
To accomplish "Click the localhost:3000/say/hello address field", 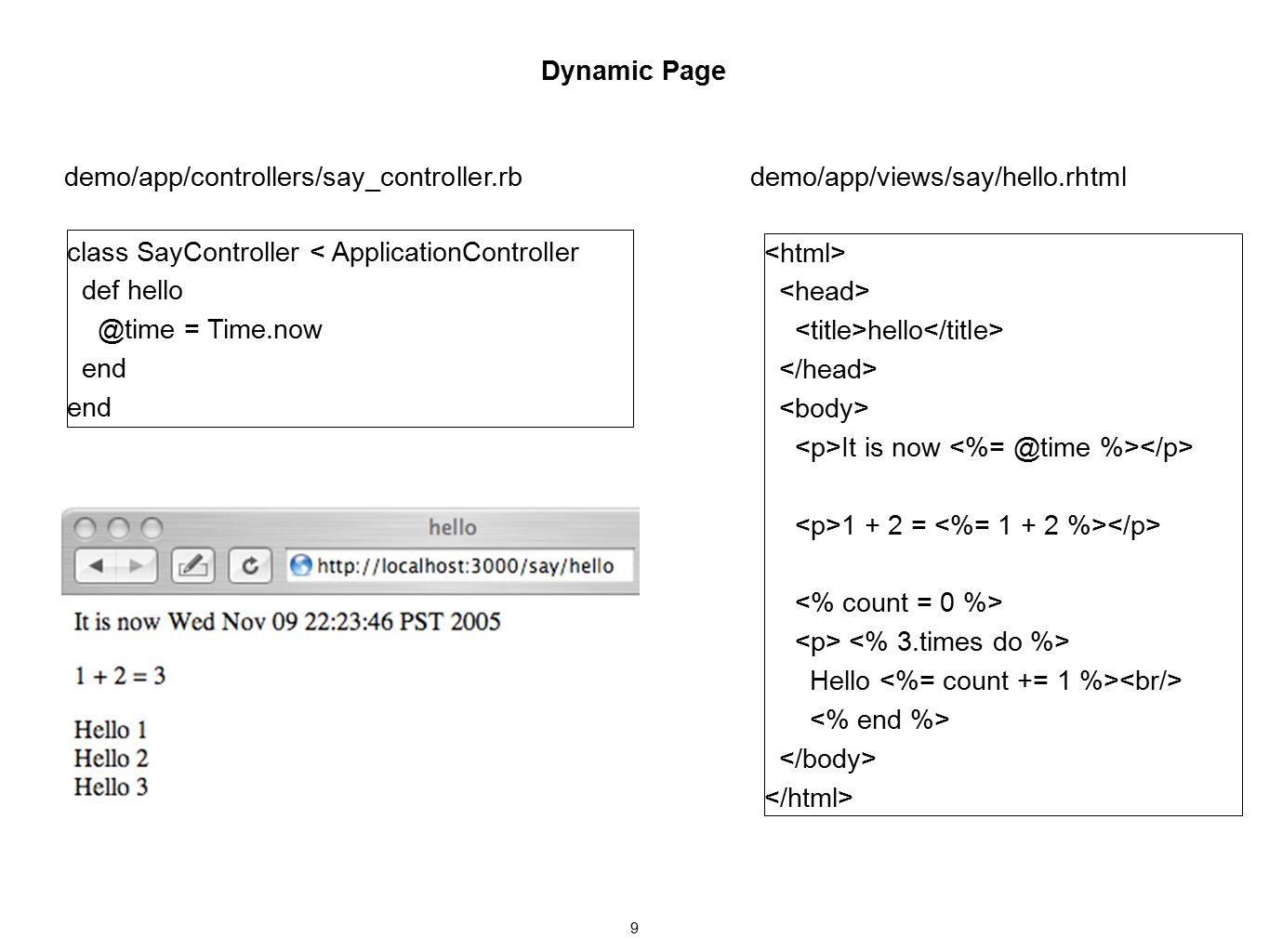I will coord(460,565).
